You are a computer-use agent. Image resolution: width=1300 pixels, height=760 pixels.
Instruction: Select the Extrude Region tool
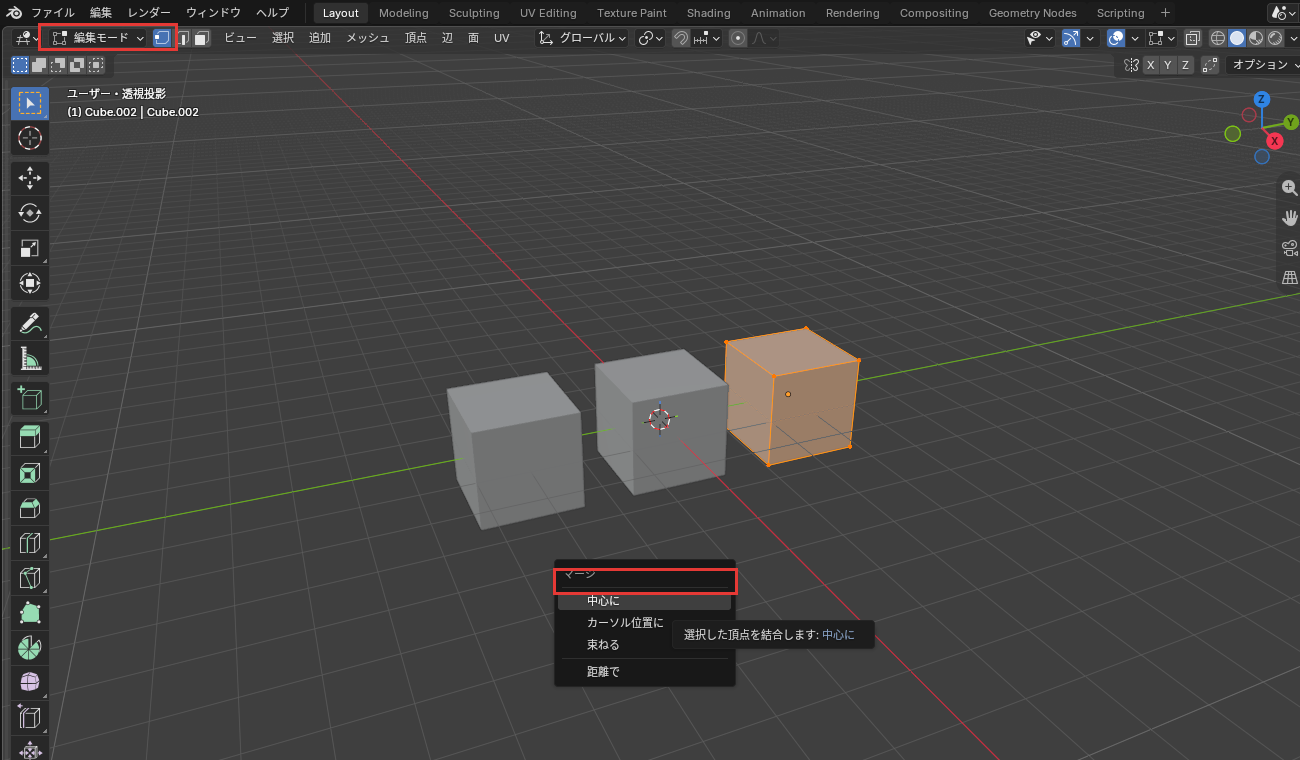click(x=30, y=436)
